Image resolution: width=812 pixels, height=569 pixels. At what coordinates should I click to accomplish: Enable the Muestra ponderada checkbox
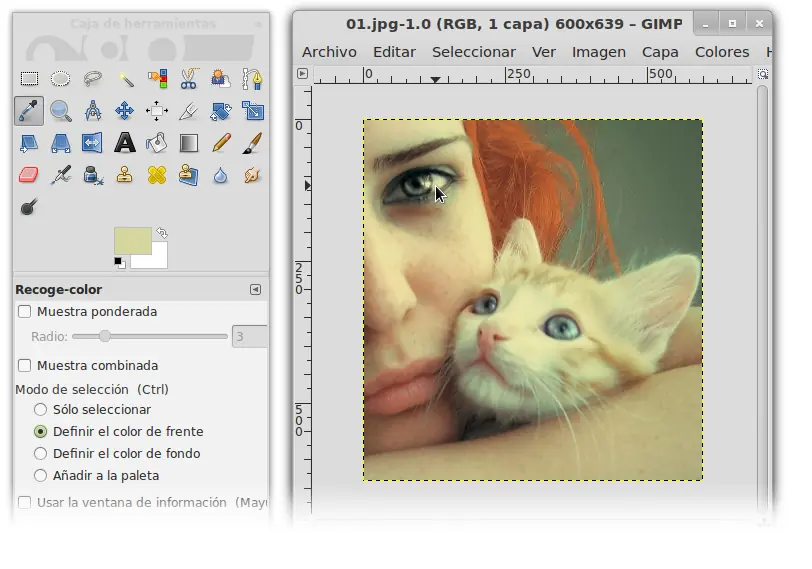tap(24, 312)
